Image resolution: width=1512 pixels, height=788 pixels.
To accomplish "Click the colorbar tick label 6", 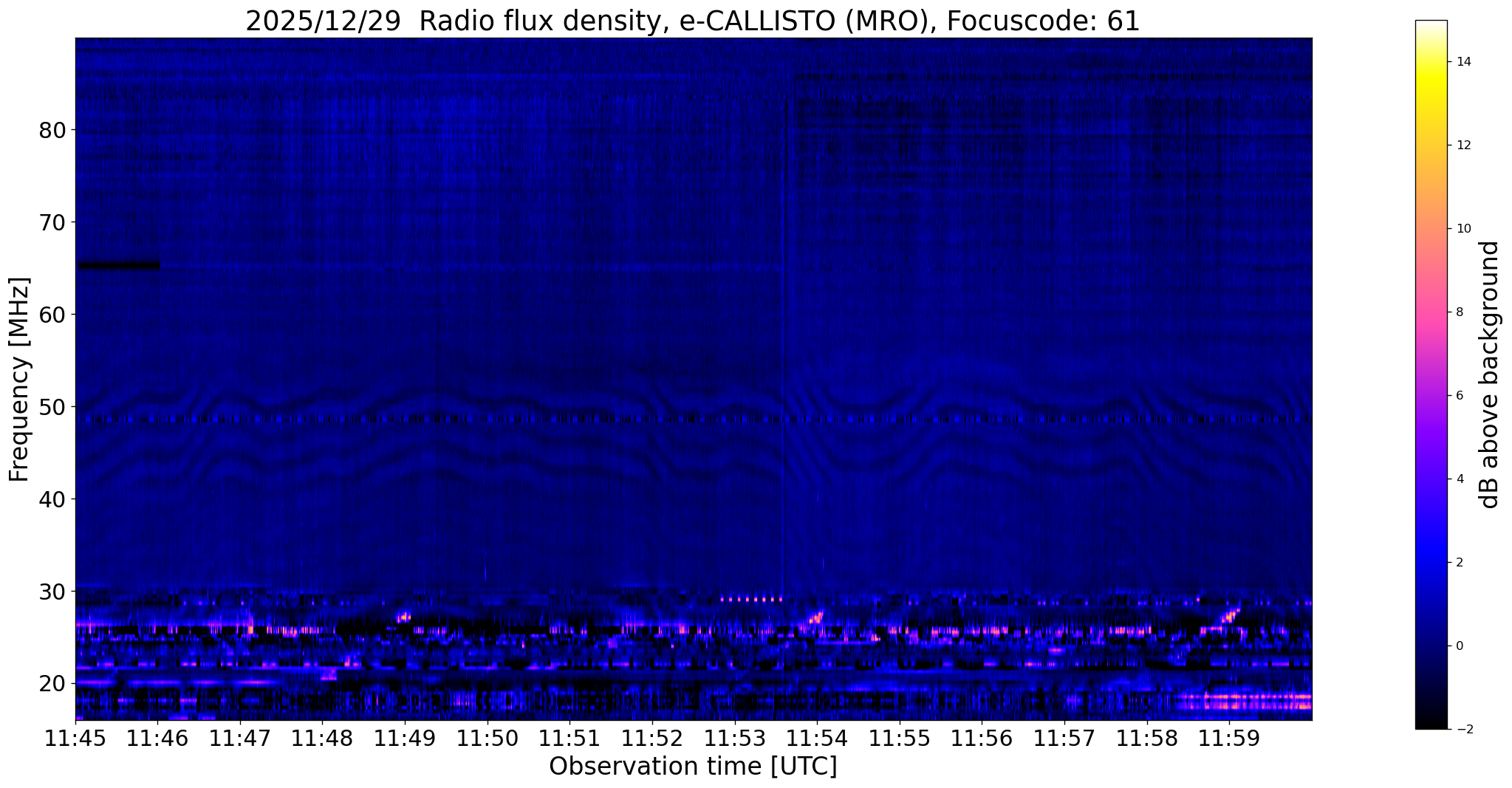I will (x=1460, y=396).
